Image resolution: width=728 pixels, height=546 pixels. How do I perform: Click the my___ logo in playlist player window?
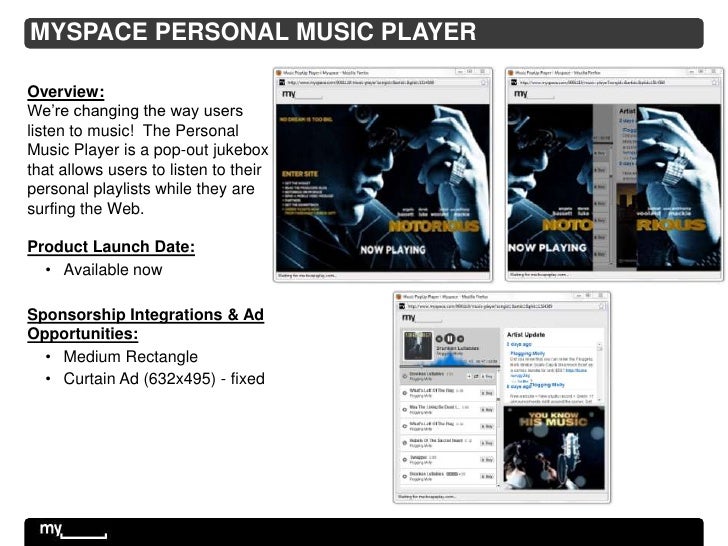(x=422, y=318)
